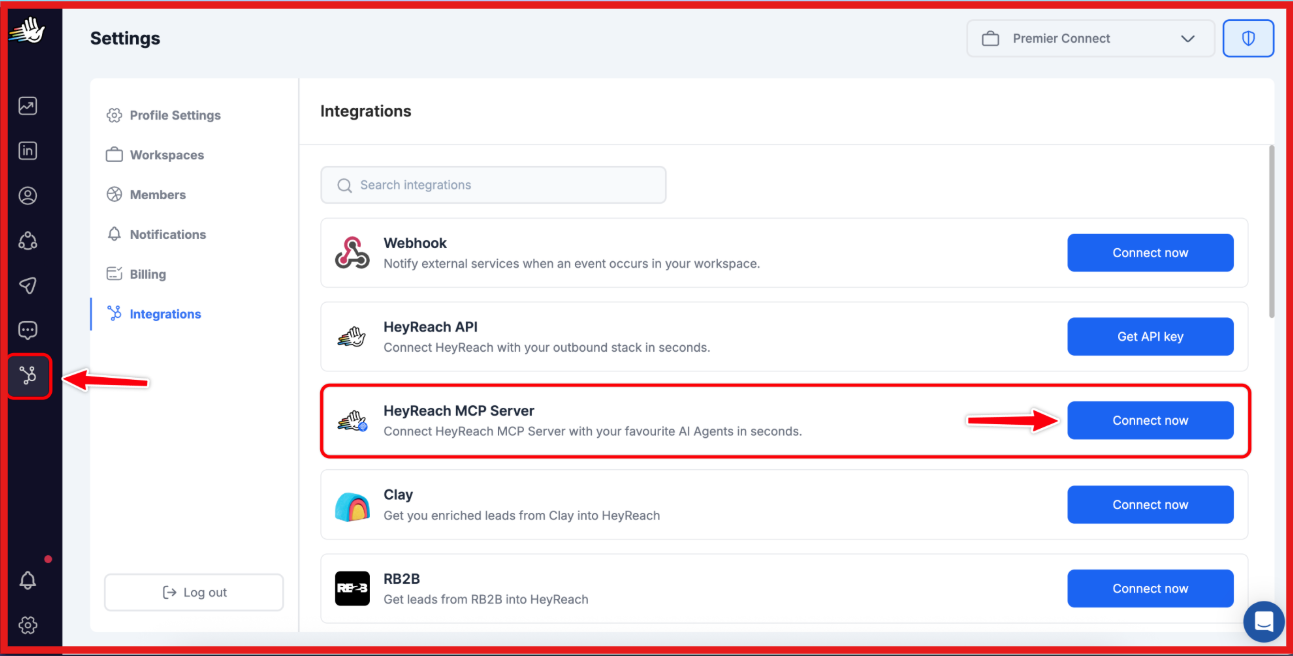
Task: Open Billing settings section
Action: [x=136, y=274]
